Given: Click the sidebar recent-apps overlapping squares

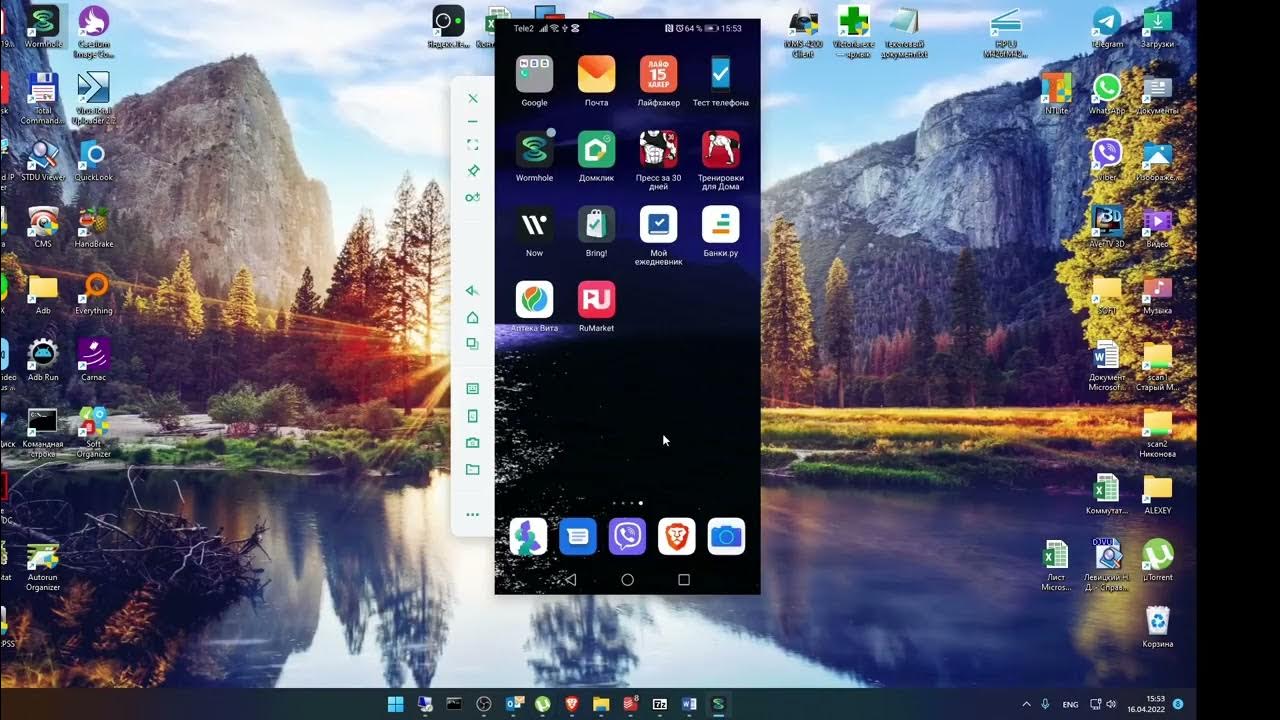Looking at the screenshot, I should (473, 343).
